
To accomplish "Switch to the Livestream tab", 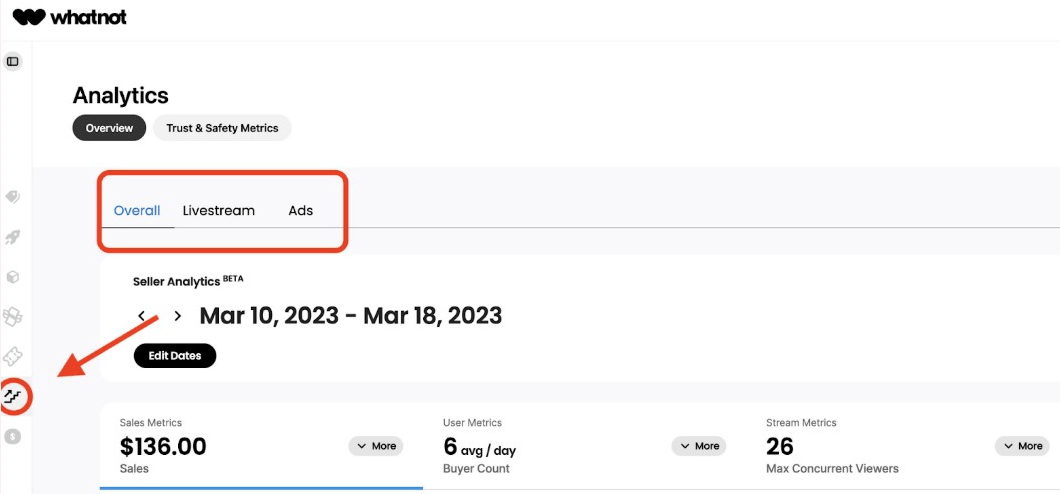I will pyautogui.click(x=219, y=211).
